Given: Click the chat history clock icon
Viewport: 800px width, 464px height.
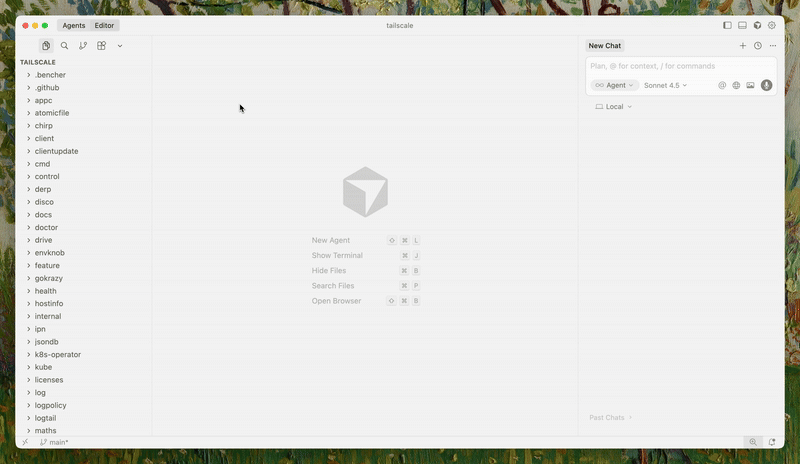Looking at the screenshot, I should click(757, 46).
